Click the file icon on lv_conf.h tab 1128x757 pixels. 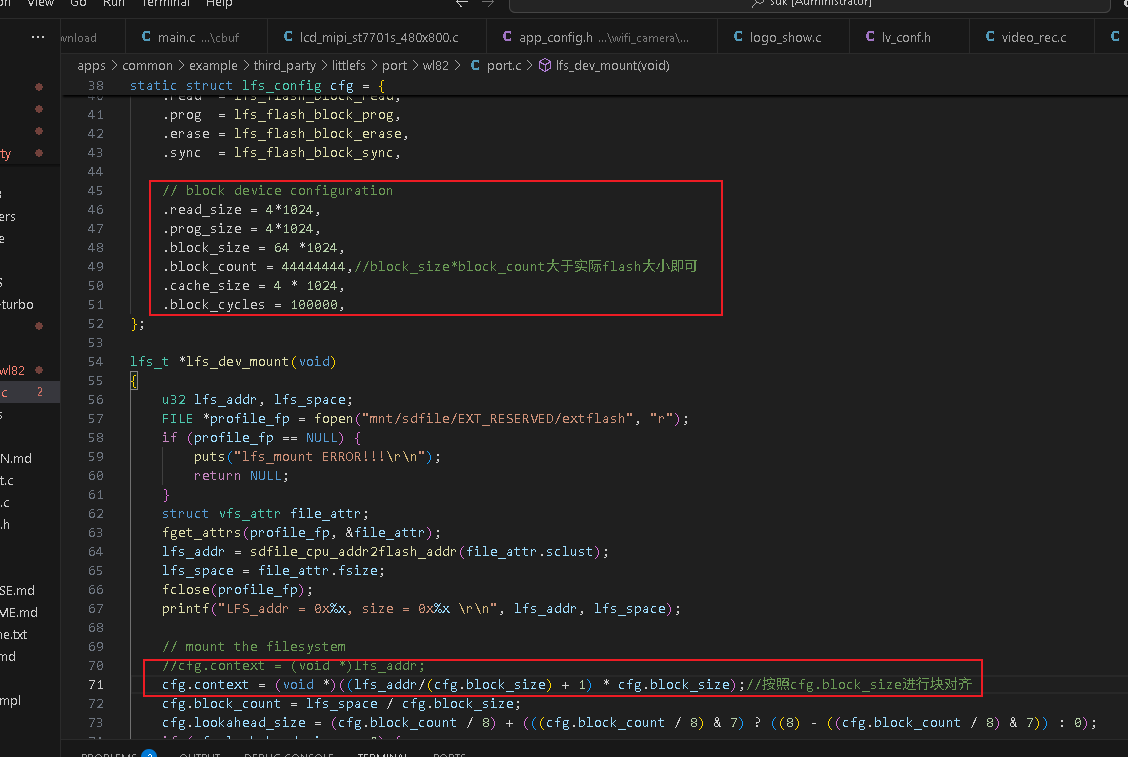(x=870, y=37)
